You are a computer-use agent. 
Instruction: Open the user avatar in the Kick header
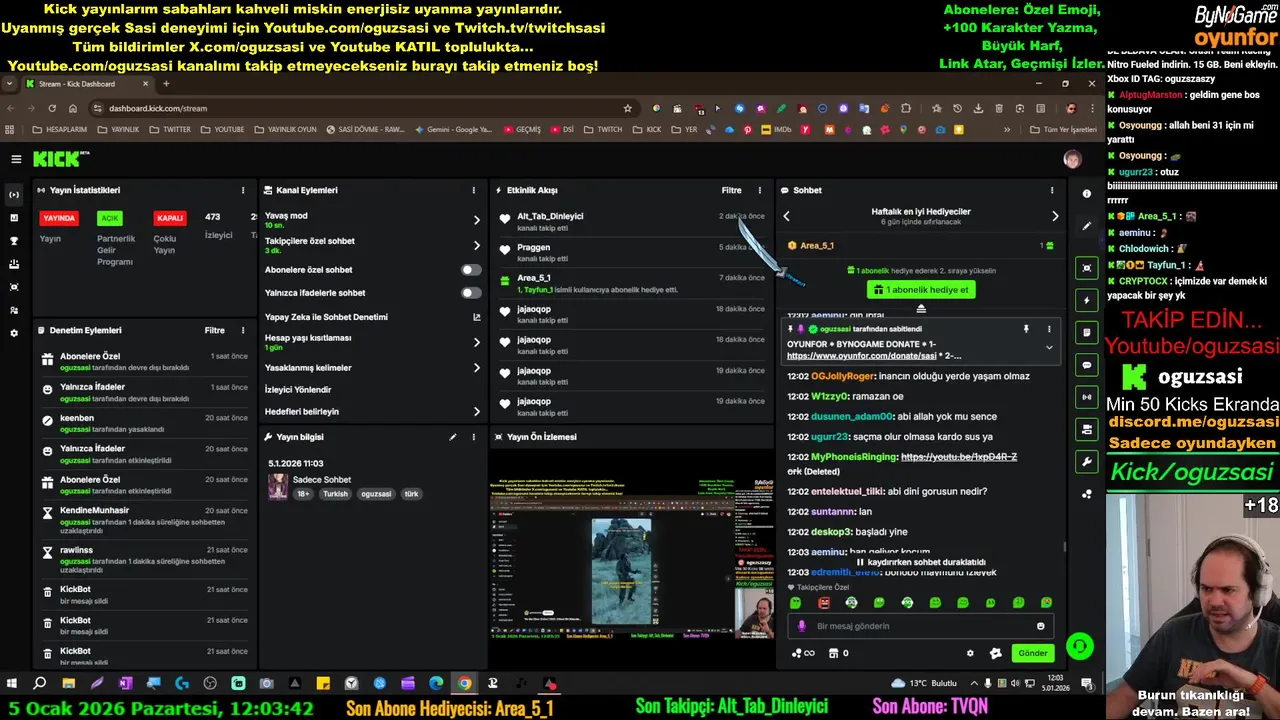[1072, 159]
